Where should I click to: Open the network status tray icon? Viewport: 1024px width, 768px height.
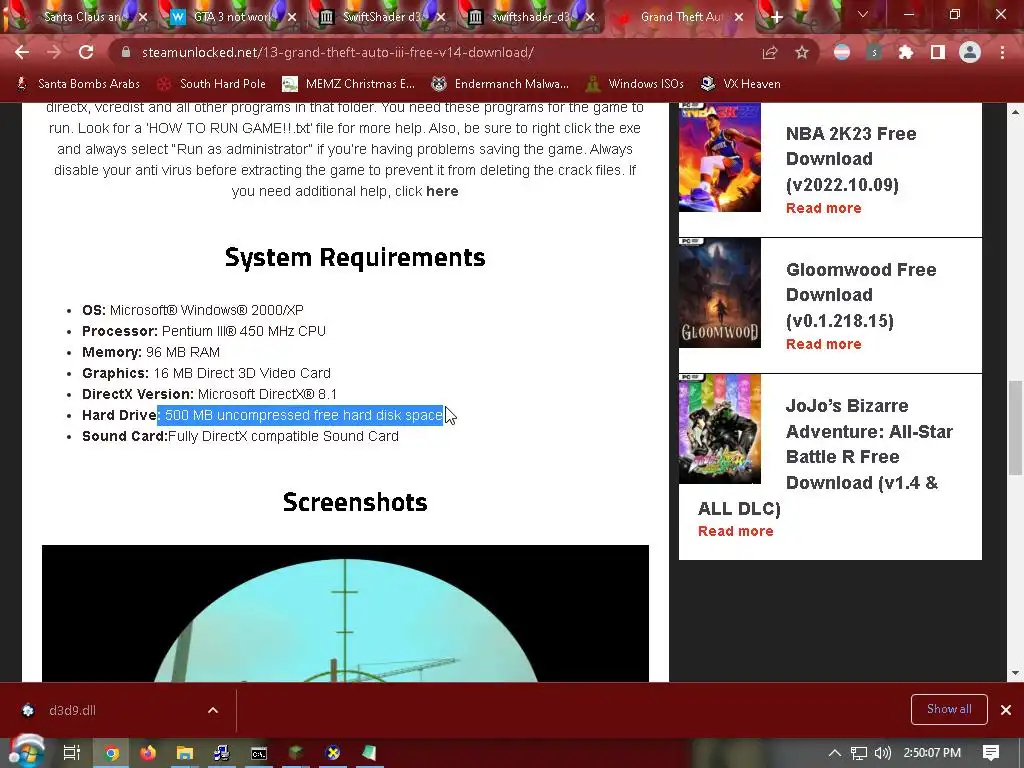pyautogui.click(x=859, y=753)
